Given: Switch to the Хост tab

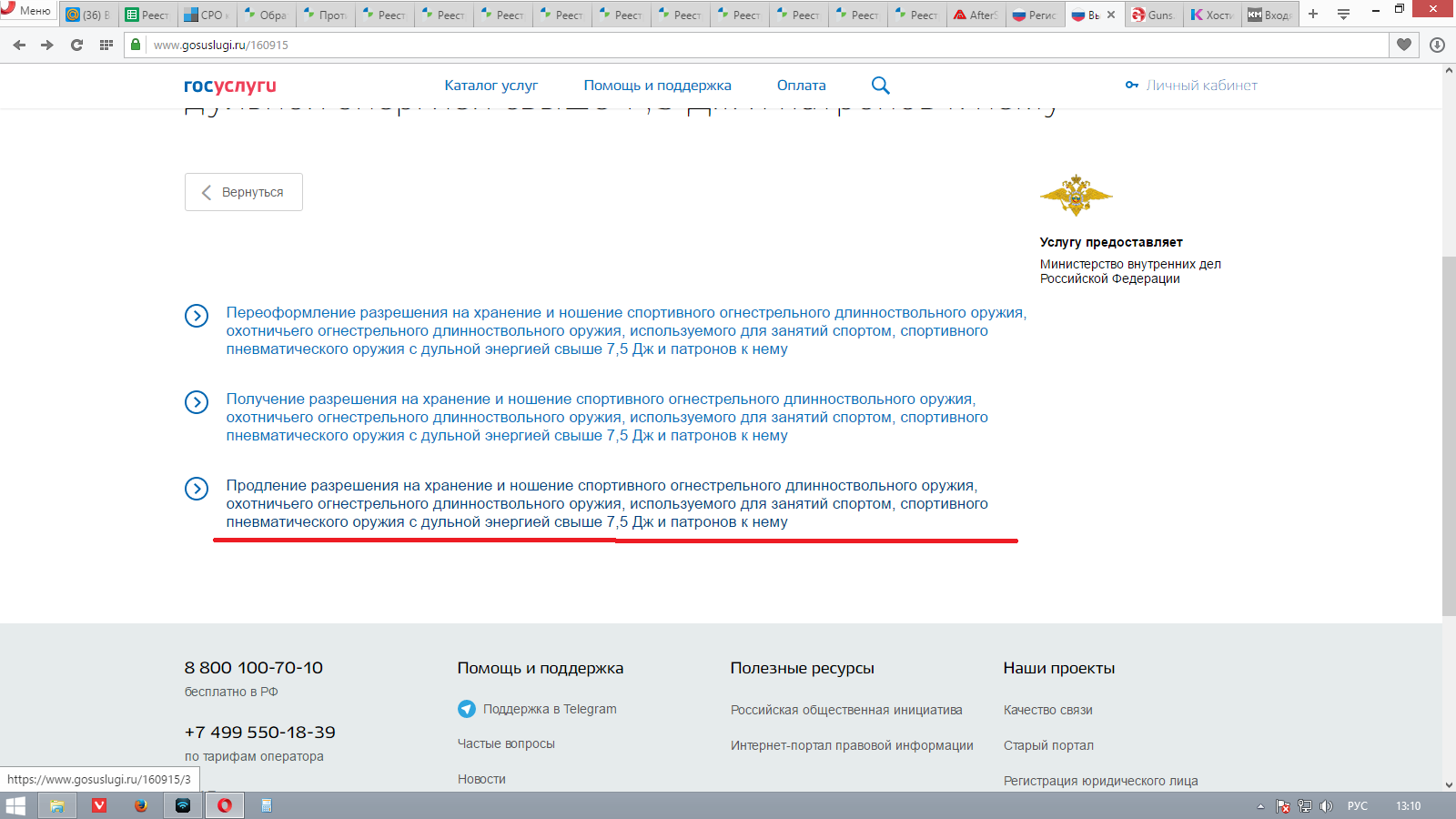Looking at the screenshot, I should [1212, 15].
